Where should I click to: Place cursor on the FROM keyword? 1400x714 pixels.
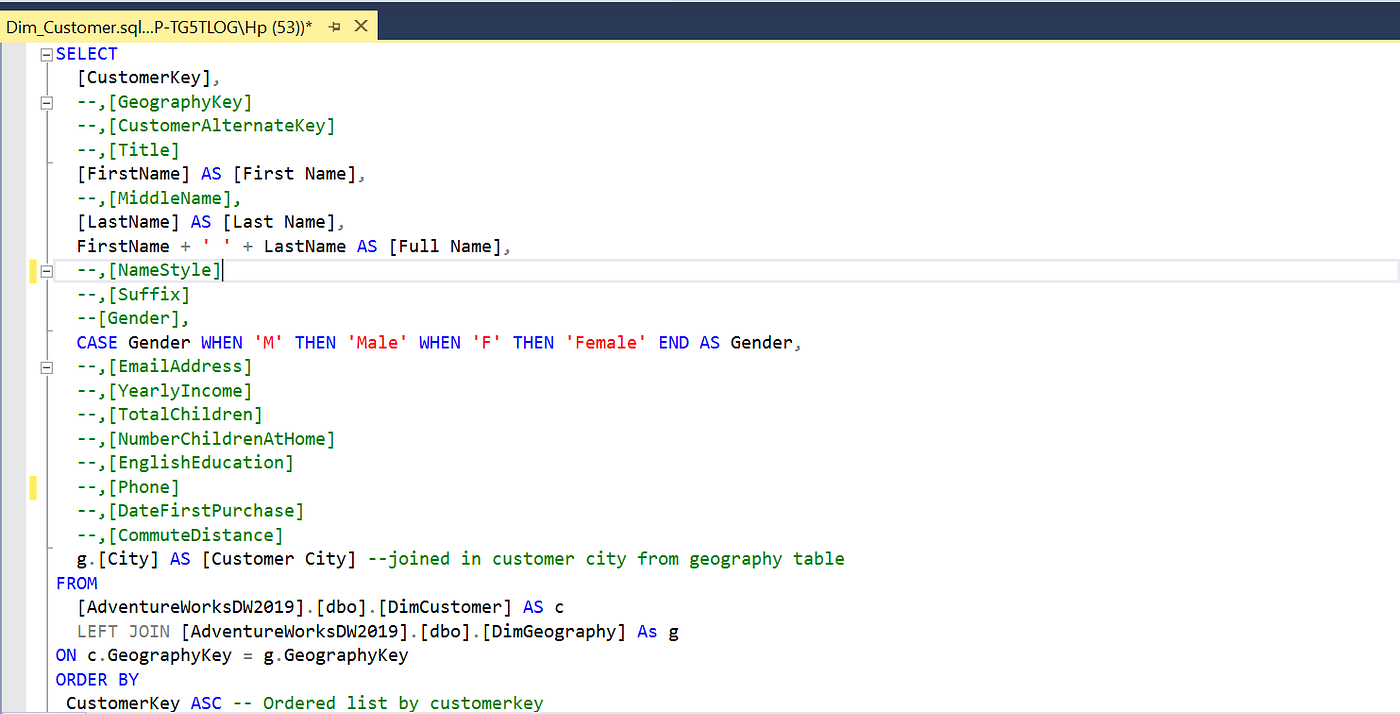[76, 582]
